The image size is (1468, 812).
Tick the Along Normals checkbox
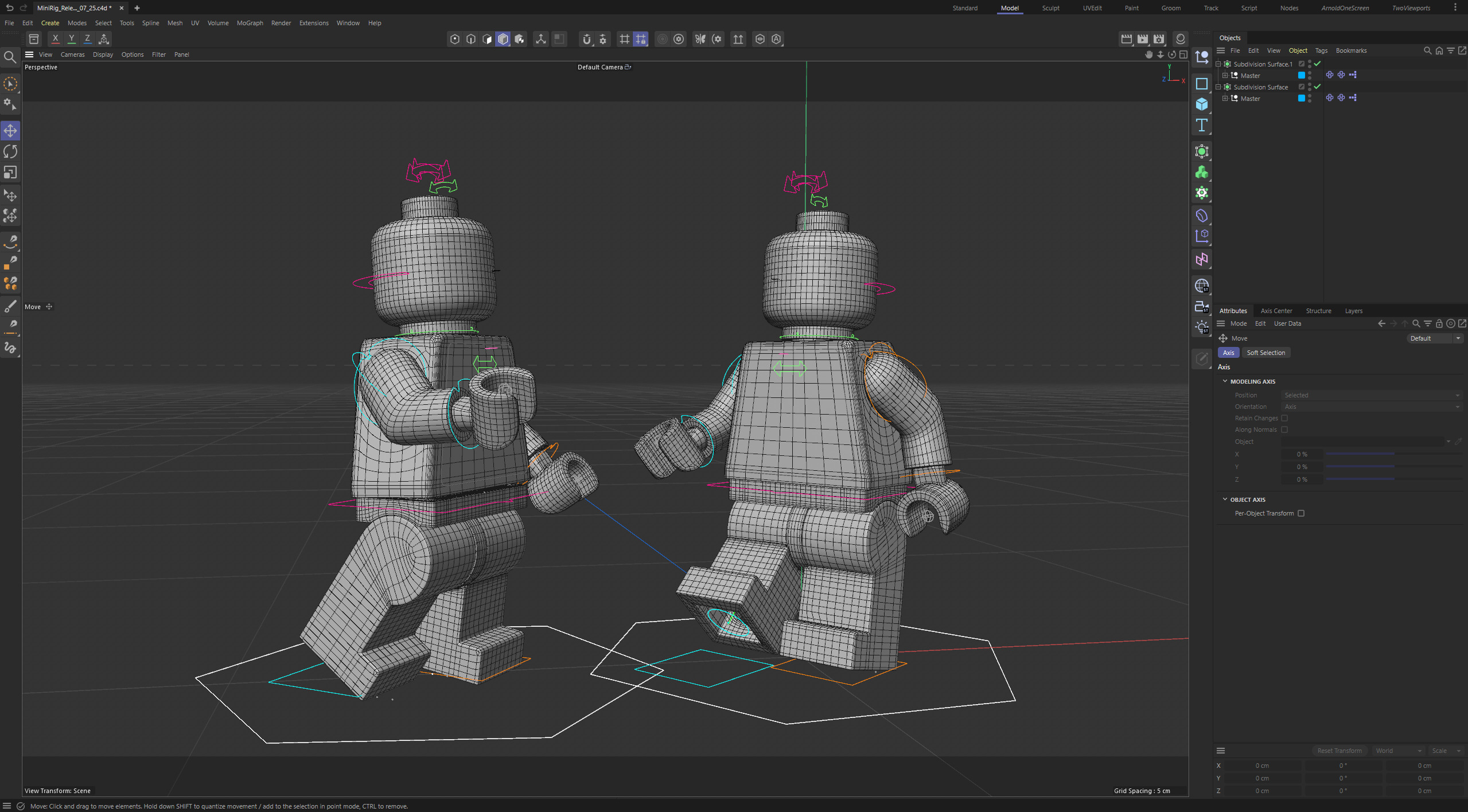click(x=1284, y=430)
